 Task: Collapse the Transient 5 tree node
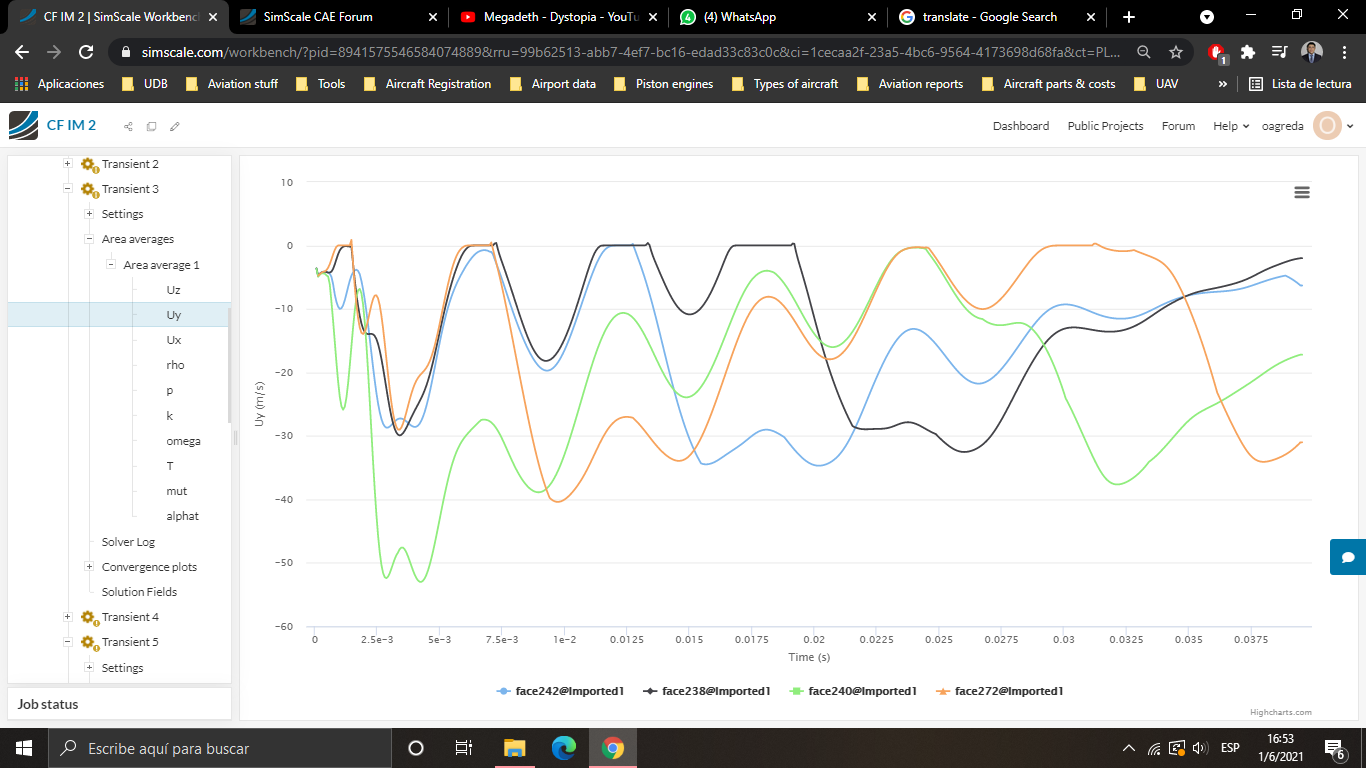click(x=67, y=642)
